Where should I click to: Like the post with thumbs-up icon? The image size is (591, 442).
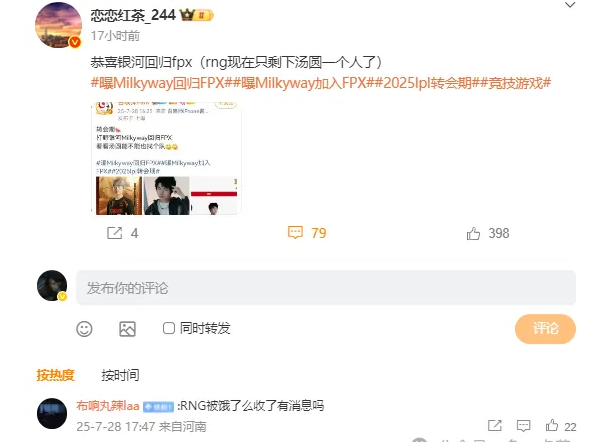473,233
